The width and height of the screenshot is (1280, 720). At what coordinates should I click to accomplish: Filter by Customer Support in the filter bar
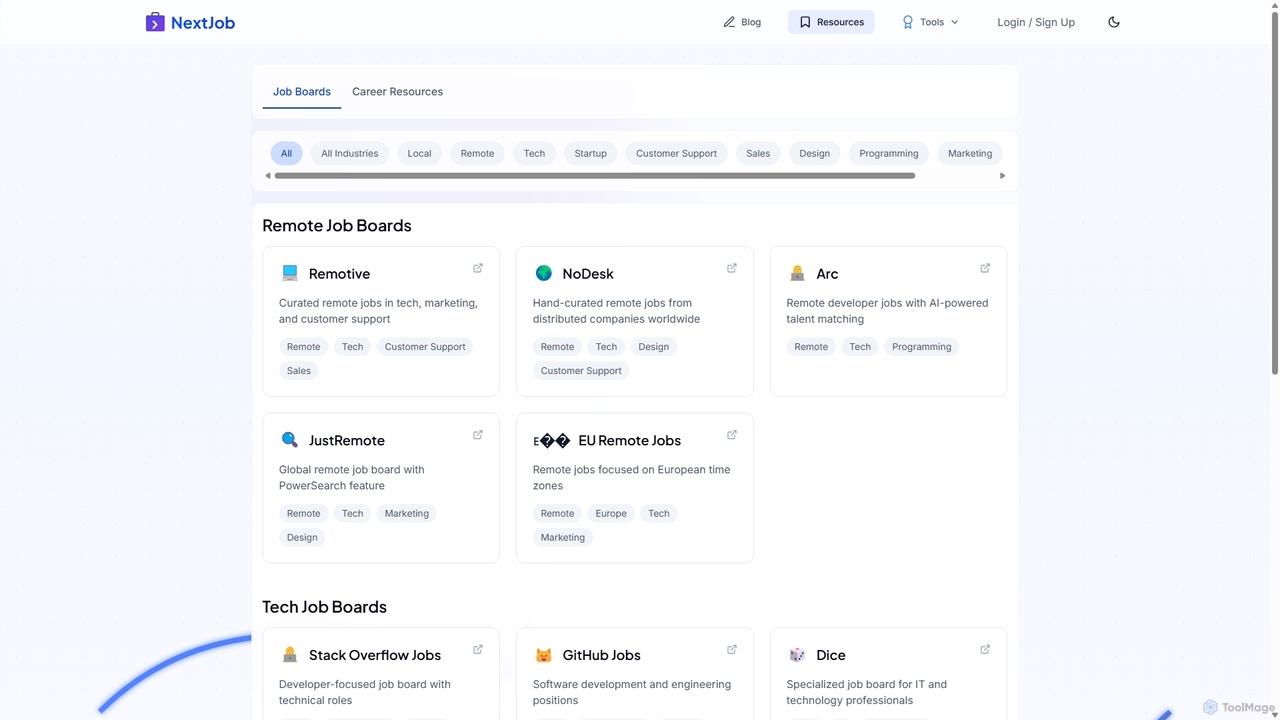(676, 153)
